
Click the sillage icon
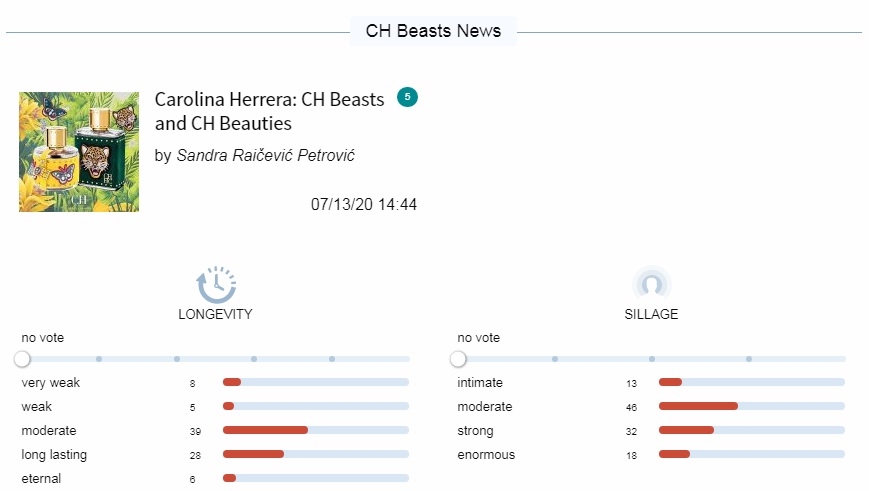pos(651,284)
